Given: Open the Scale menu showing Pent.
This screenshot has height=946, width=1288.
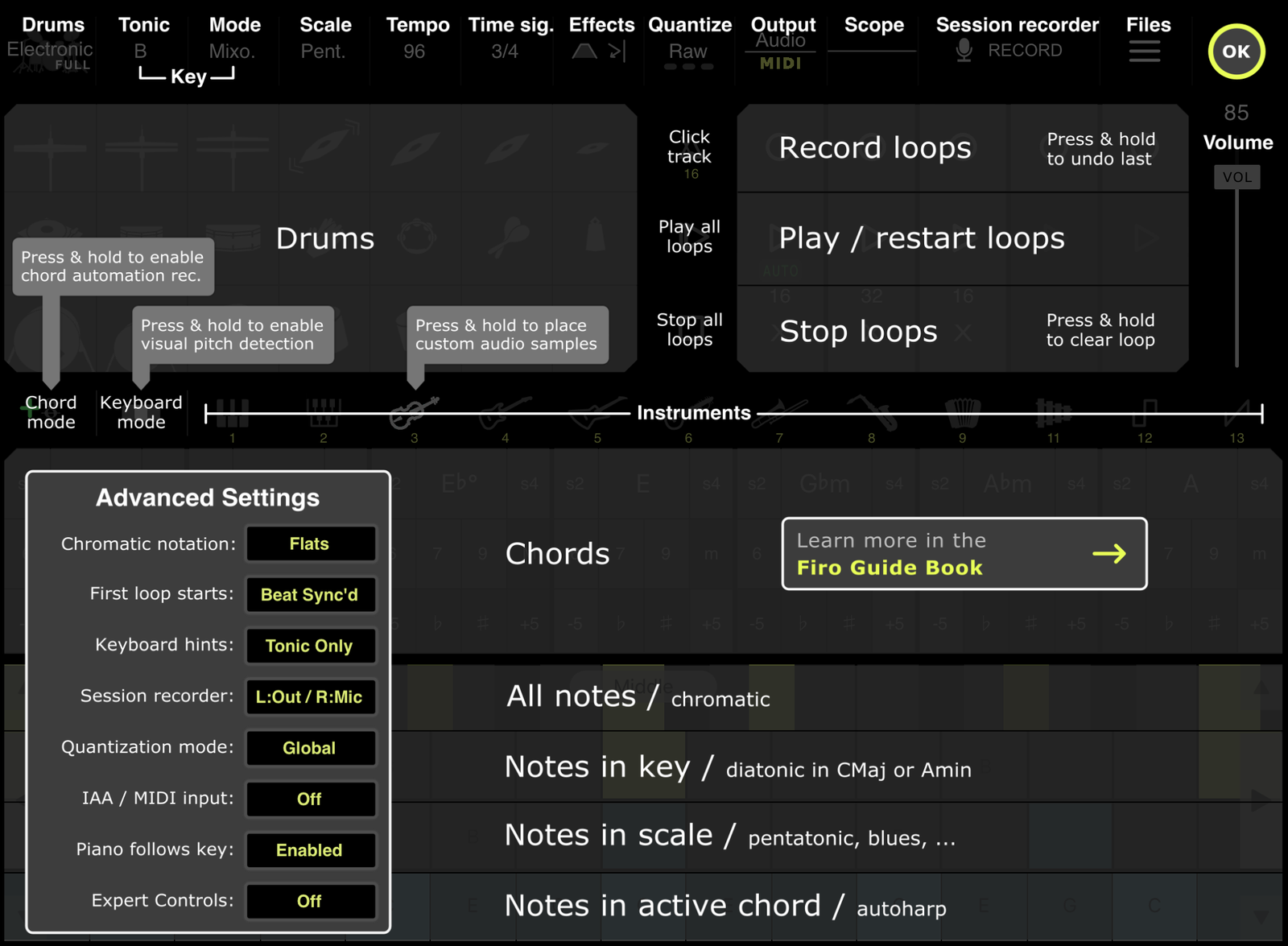Looking at the screenshot, I should pyautogui.click(x=324, y=39).
